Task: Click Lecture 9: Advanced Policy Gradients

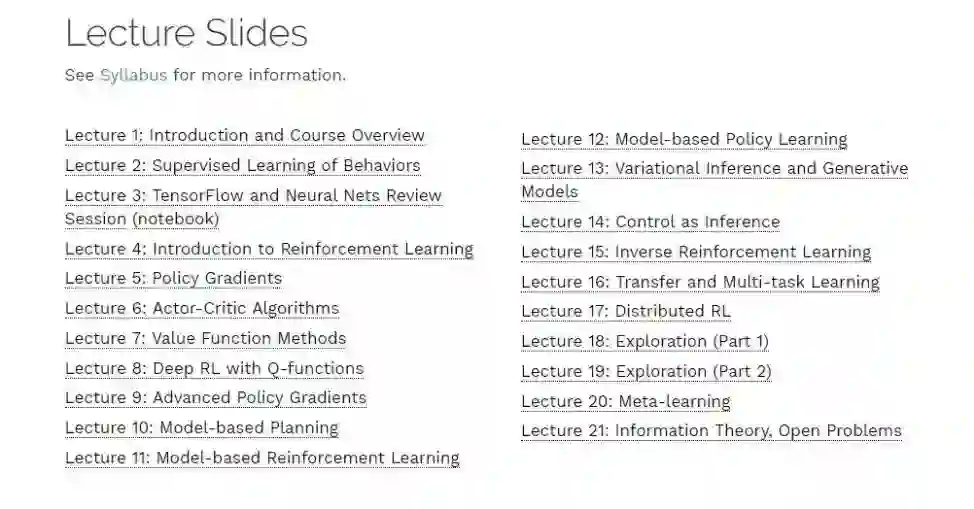Action: coord(216,398)
